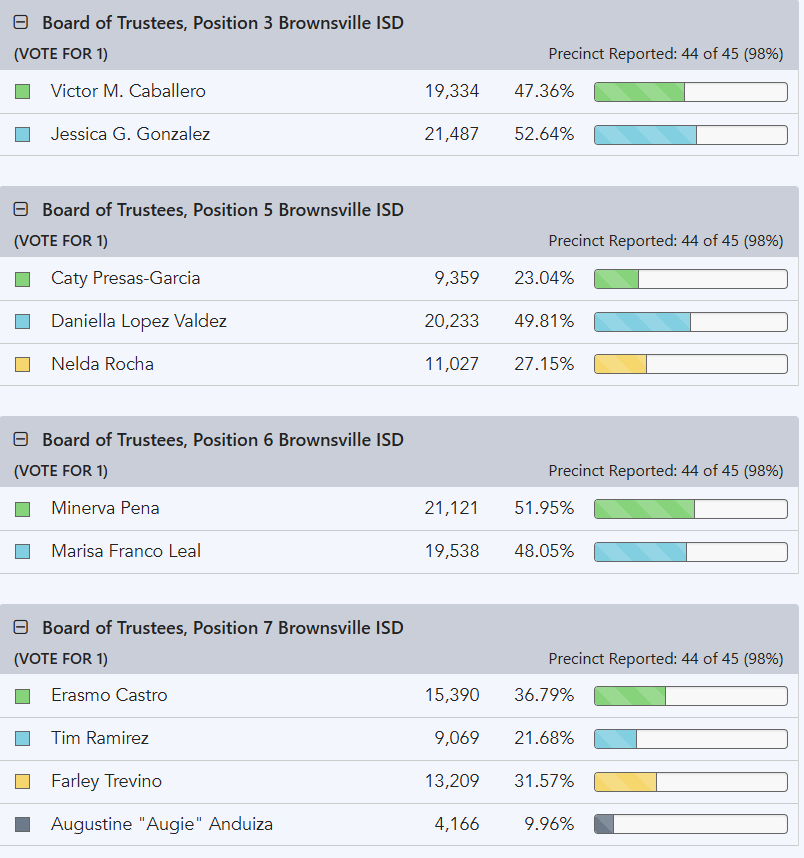The width and height of the screenshot is (804, 858).
Task: Select the name Jessica G. Gonzalez
Action: (x=130, y=134)
